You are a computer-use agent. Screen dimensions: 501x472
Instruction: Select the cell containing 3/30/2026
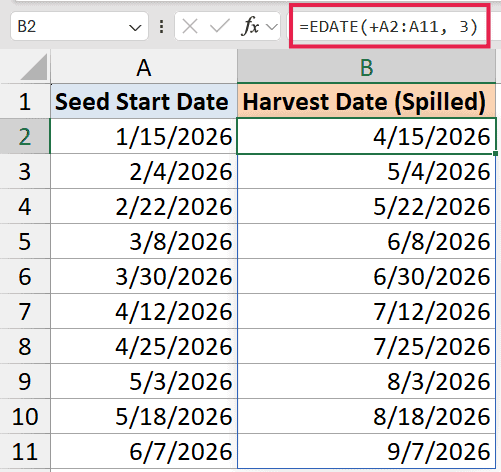(144, 276)
